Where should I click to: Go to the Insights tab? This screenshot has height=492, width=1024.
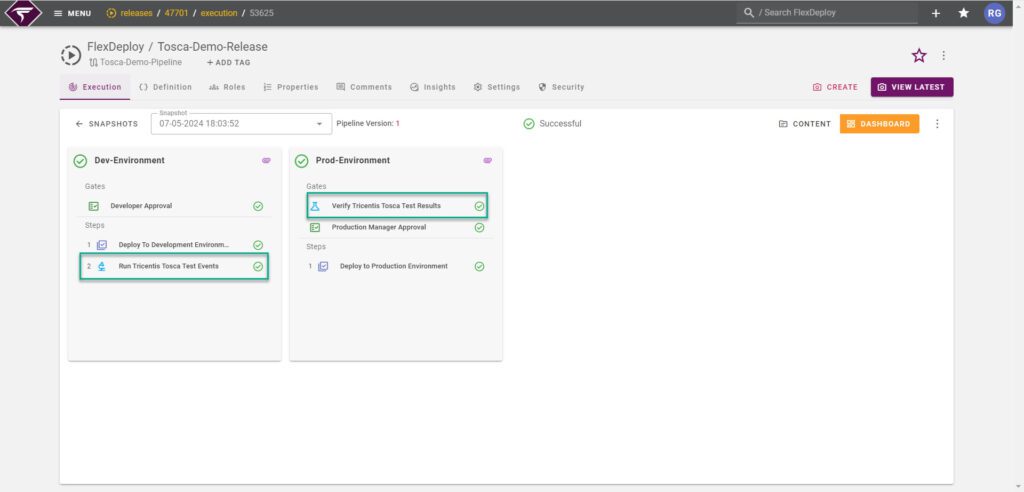[433, 87]
